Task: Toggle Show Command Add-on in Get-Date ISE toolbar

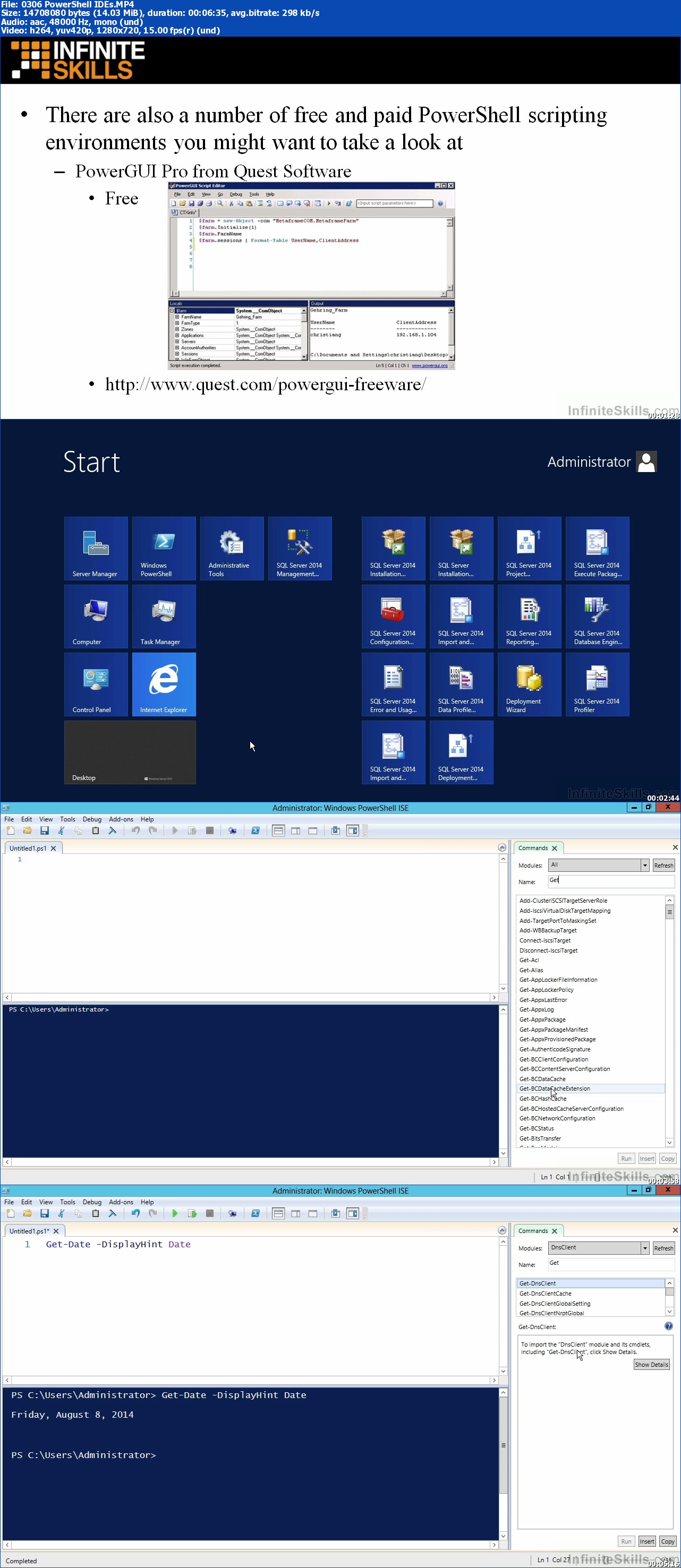Action: 353,1213
